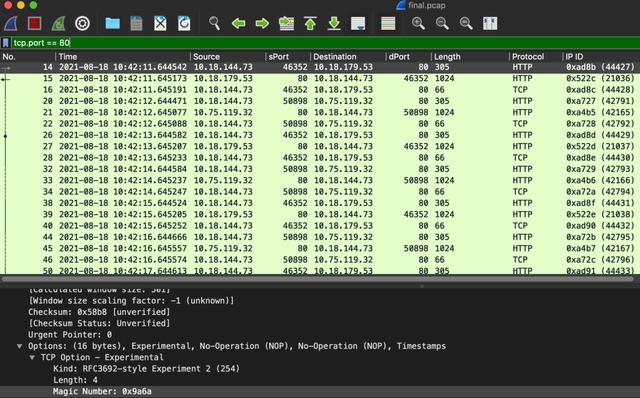Toggle auto-scroll during live capture icon
This screenshot has width=640, height=398.
(358, 23)
